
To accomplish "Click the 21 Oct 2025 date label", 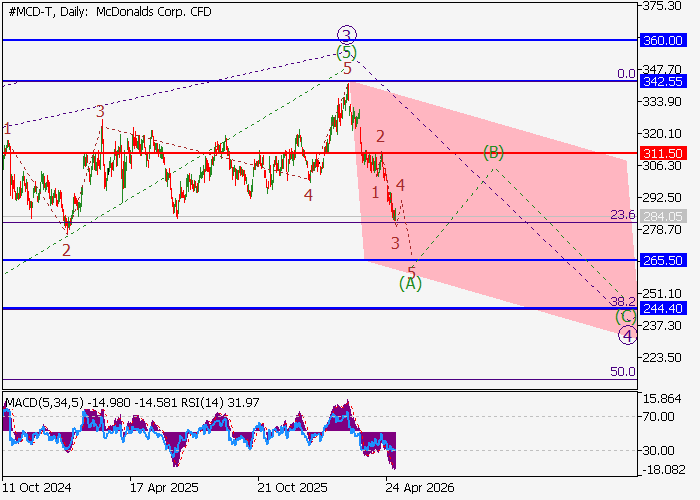I will (292, 488).
